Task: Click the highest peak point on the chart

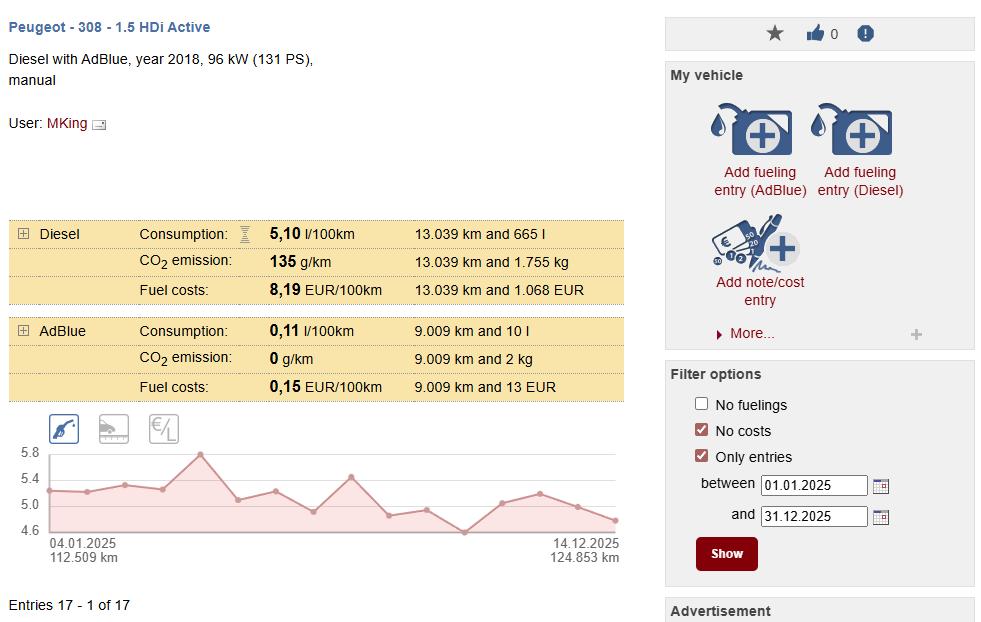Action: tap(200, 454)
